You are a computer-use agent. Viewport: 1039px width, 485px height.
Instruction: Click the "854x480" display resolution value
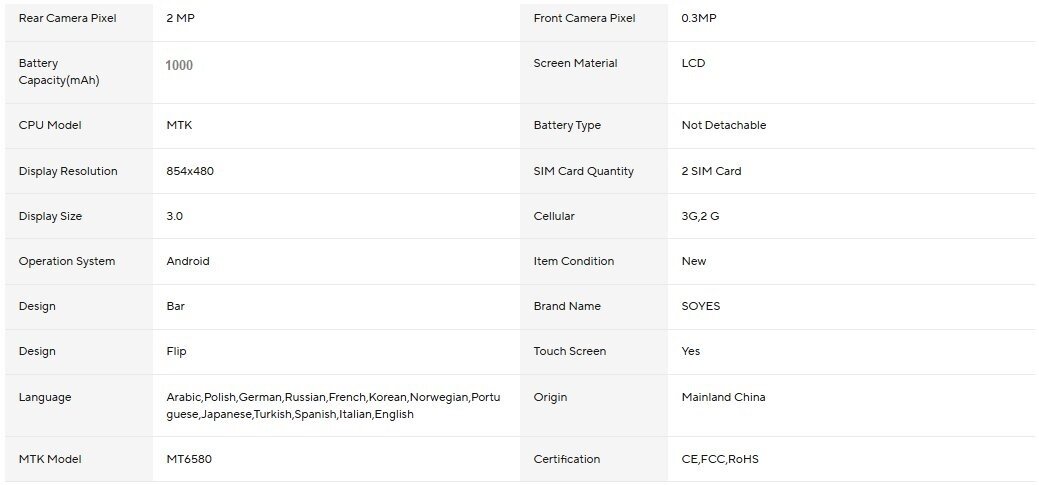click(x=190, y=171)
